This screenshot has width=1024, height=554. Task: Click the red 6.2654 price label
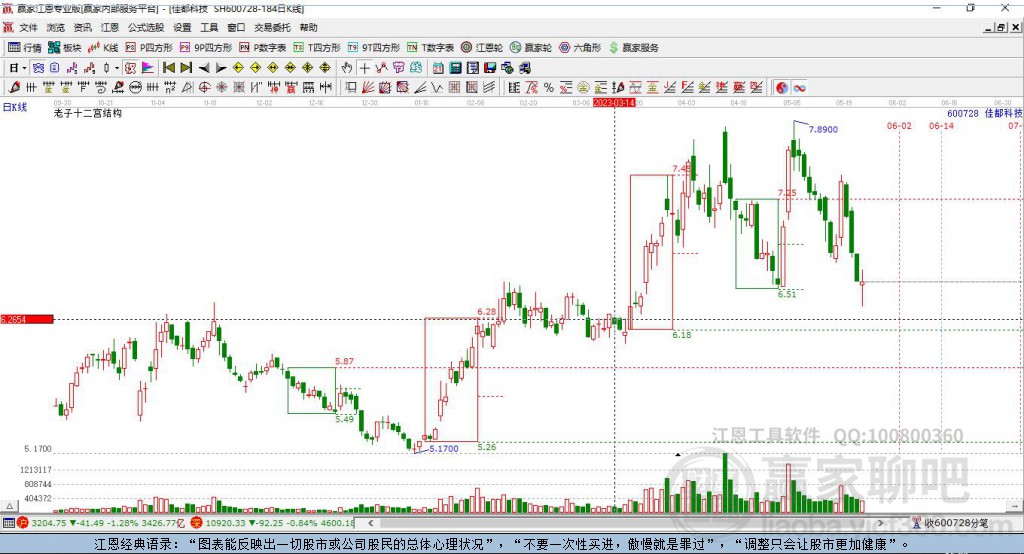point(27,319)
